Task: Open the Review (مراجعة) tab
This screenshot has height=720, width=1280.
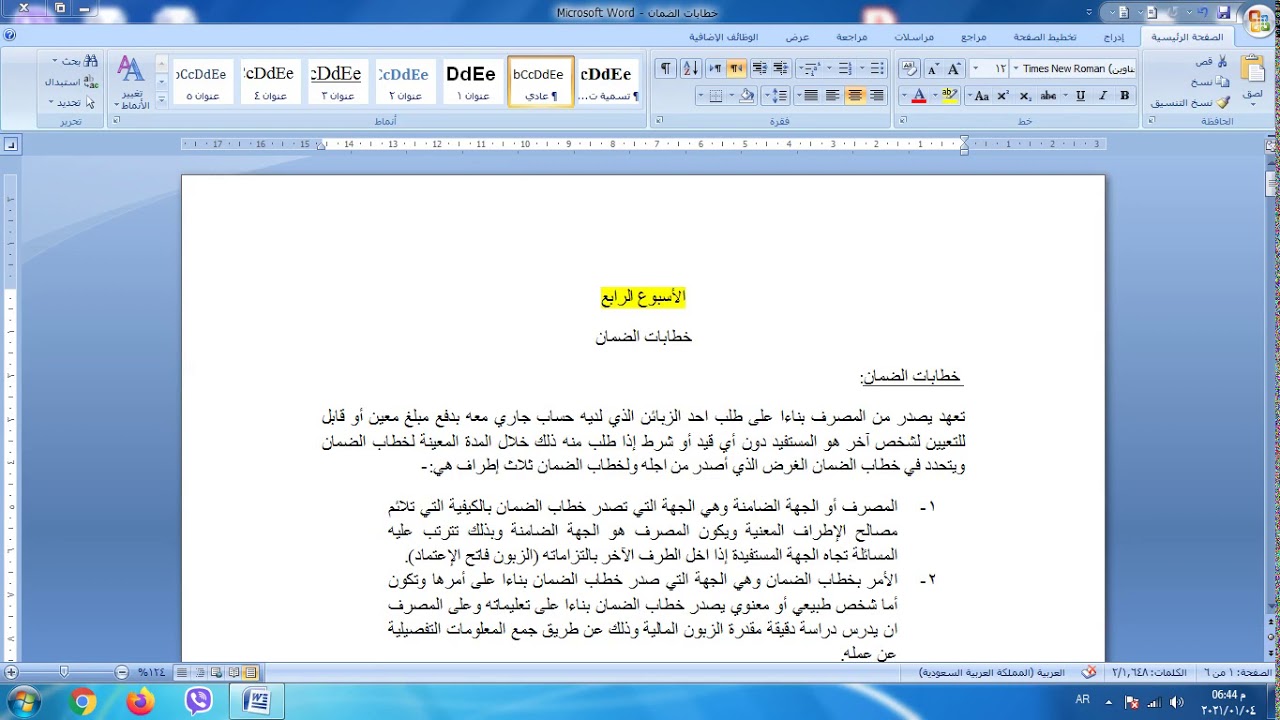Action: click(x=851, y=37)
